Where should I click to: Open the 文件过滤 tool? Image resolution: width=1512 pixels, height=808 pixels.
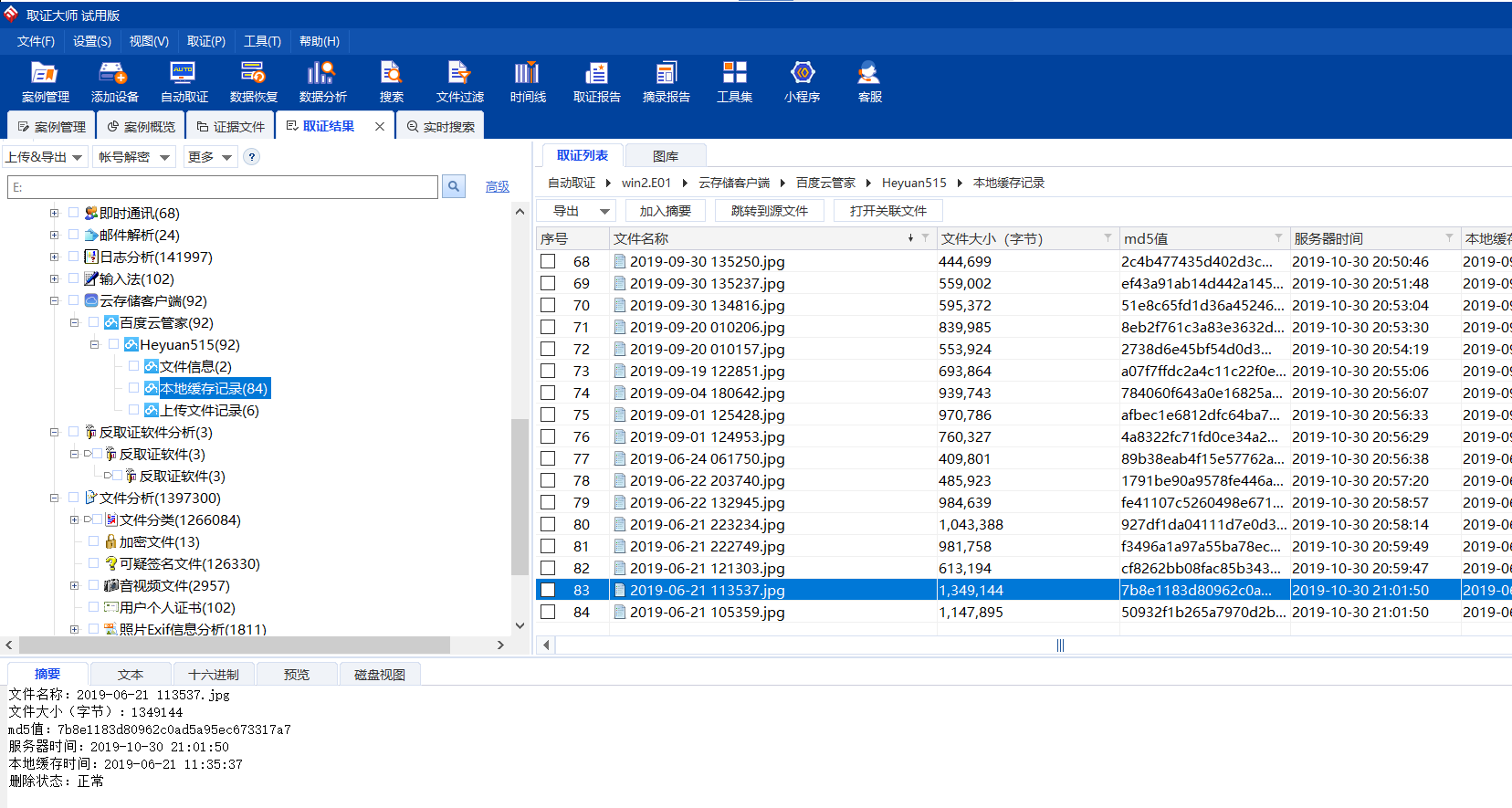(x=459, y=82)
